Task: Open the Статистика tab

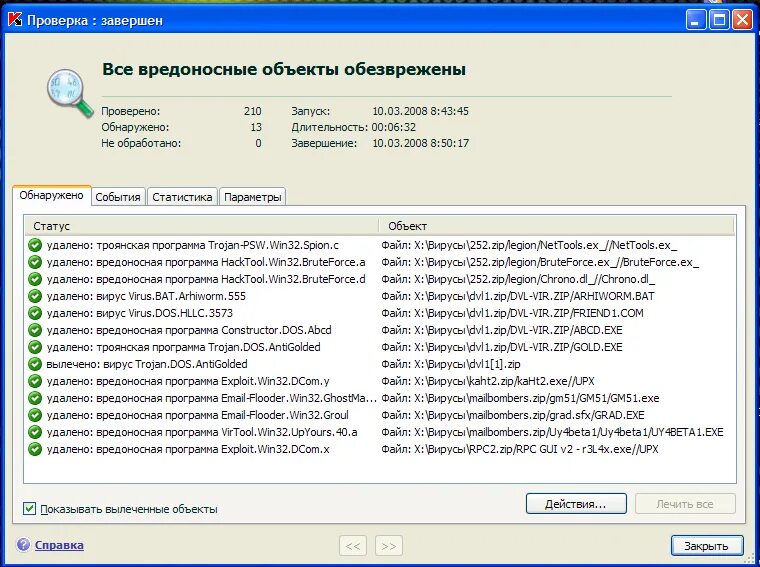Action: tap(182, 197)
